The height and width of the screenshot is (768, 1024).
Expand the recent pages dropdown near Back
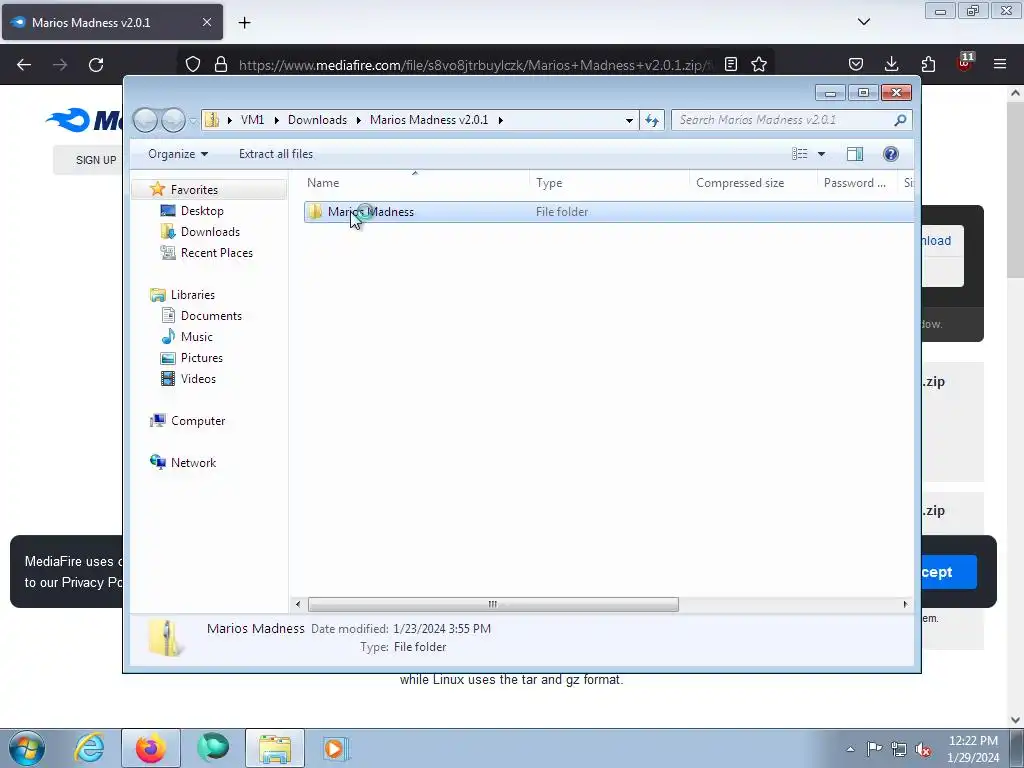[193, 121]
